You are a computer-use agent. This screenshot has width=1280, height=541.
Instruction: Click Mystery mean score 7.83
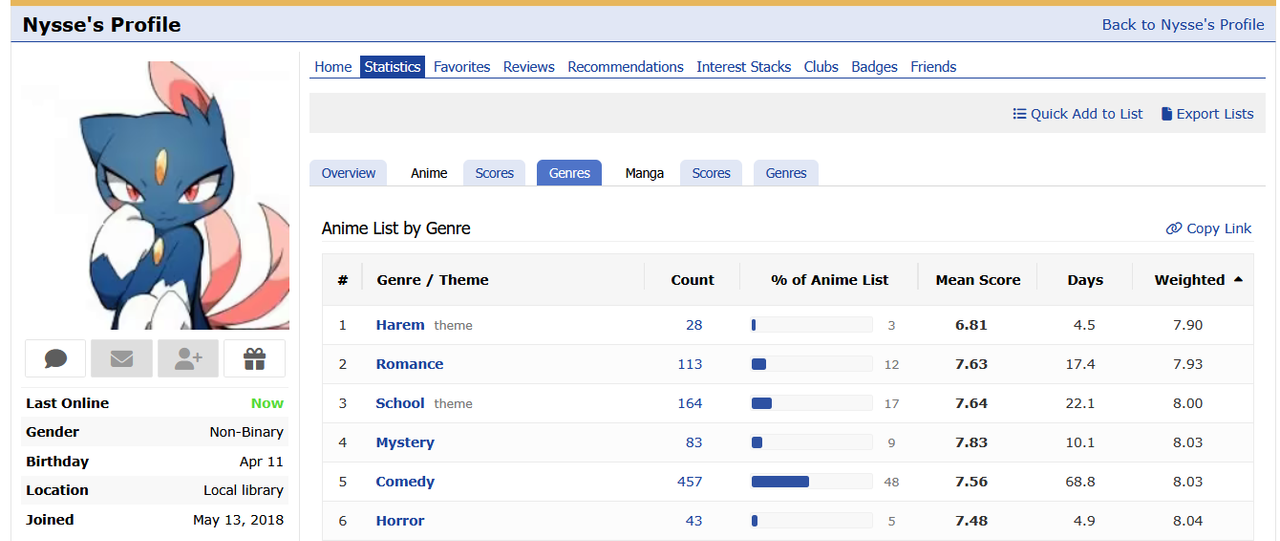click(971, 442)
